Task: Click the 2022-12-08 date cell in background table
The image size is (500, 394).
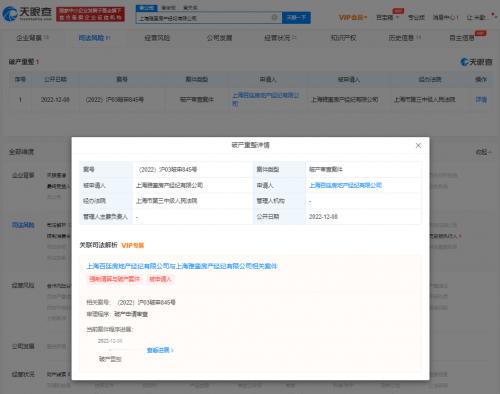Action: (55, 99)
